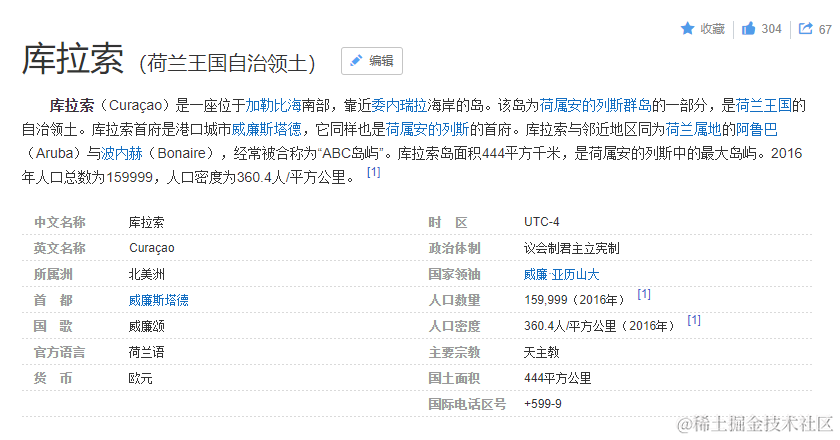Click the 国家领袖 label
Viewport: 840px width, 440px height.
454,274
